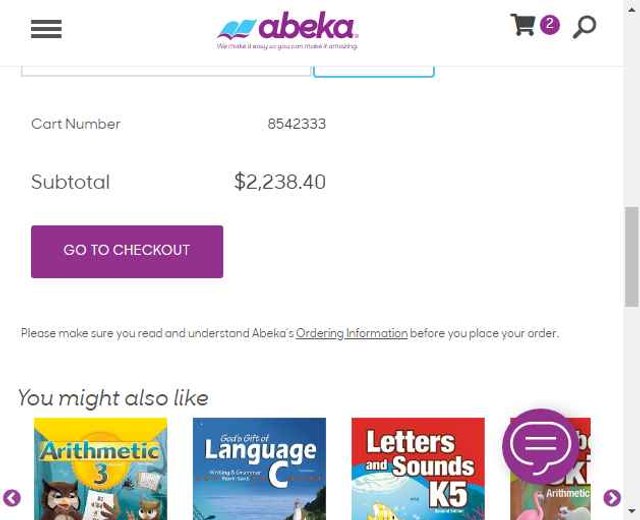Show next carousel products arrow

coord(612,498)
